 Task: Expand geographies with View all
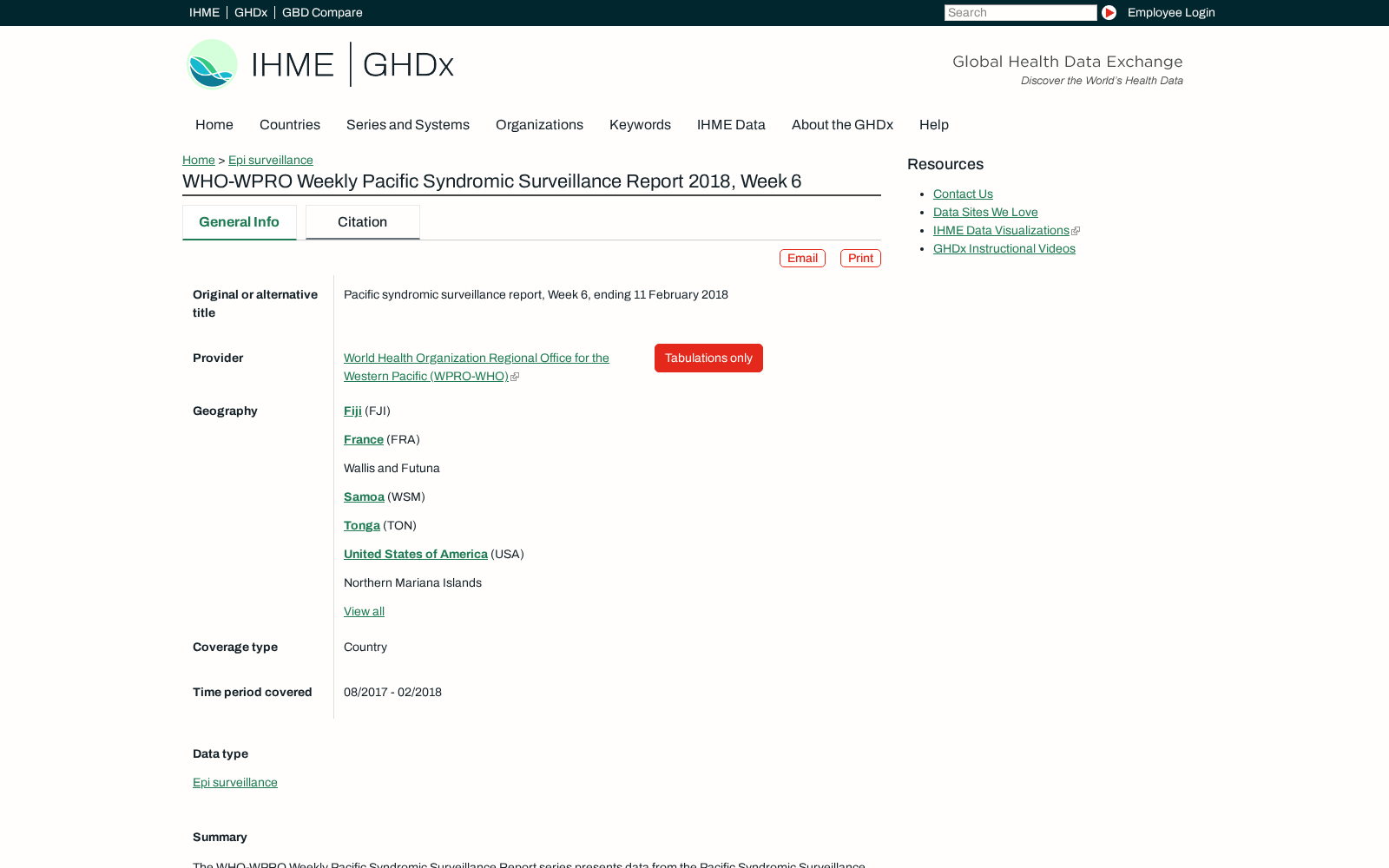[x=364, y=611]
